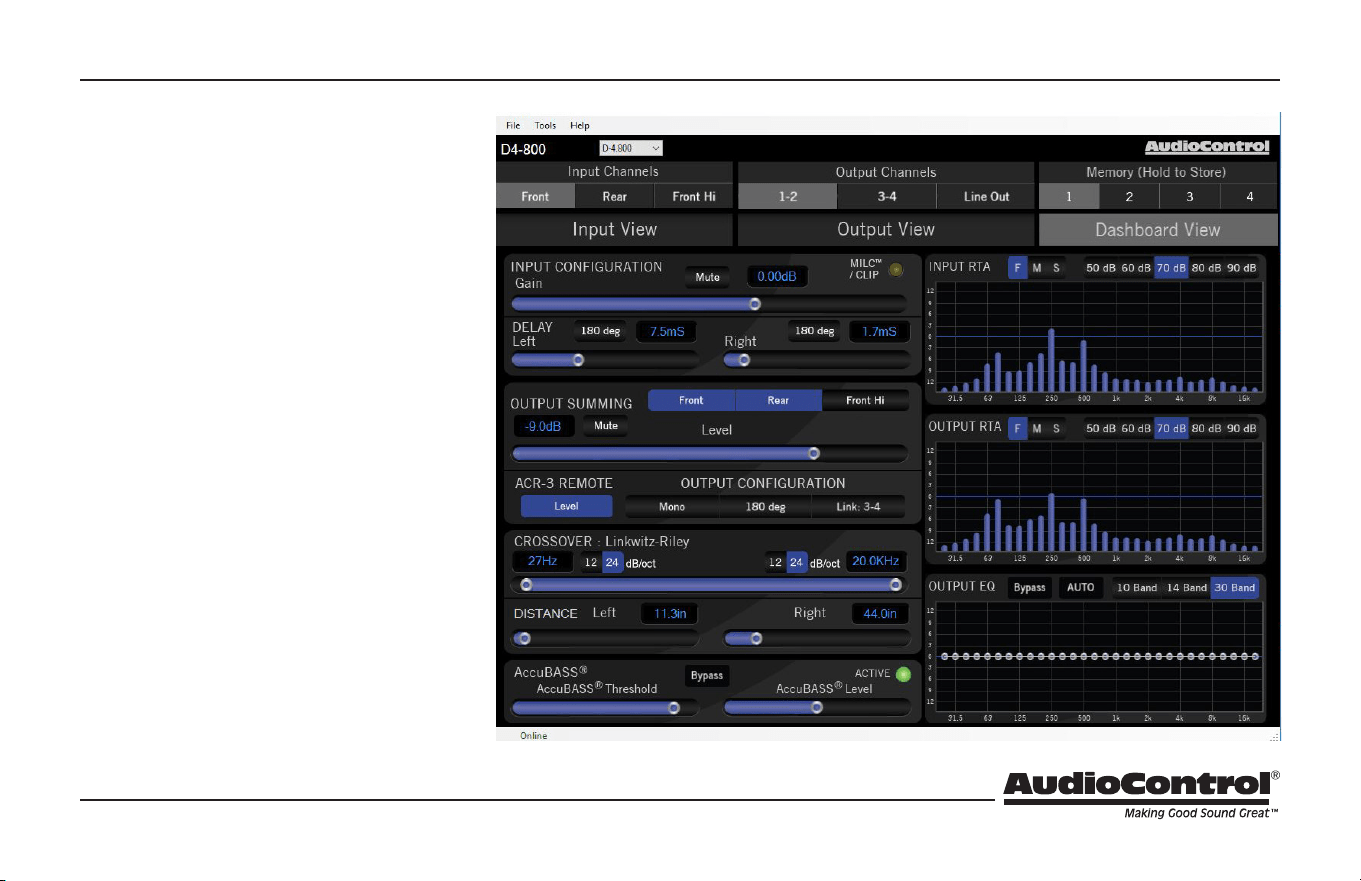The height and width of the screenshot is (881, 1361).
Task: Click the input gain 0.00dB field
Action: [x=776, y=277]
